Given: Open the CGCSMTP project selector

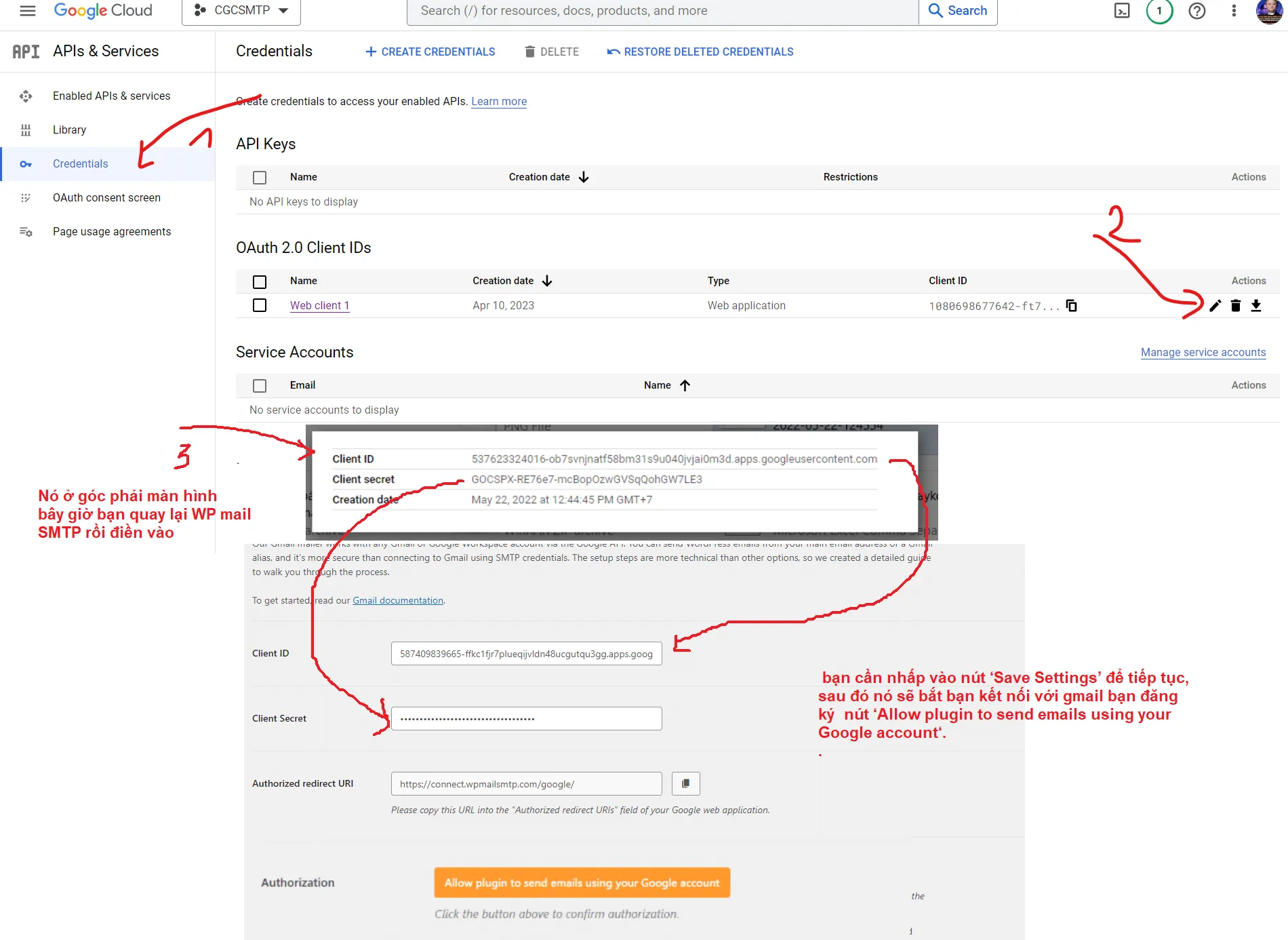Looking at the screenshot, I should coord(241,10).
